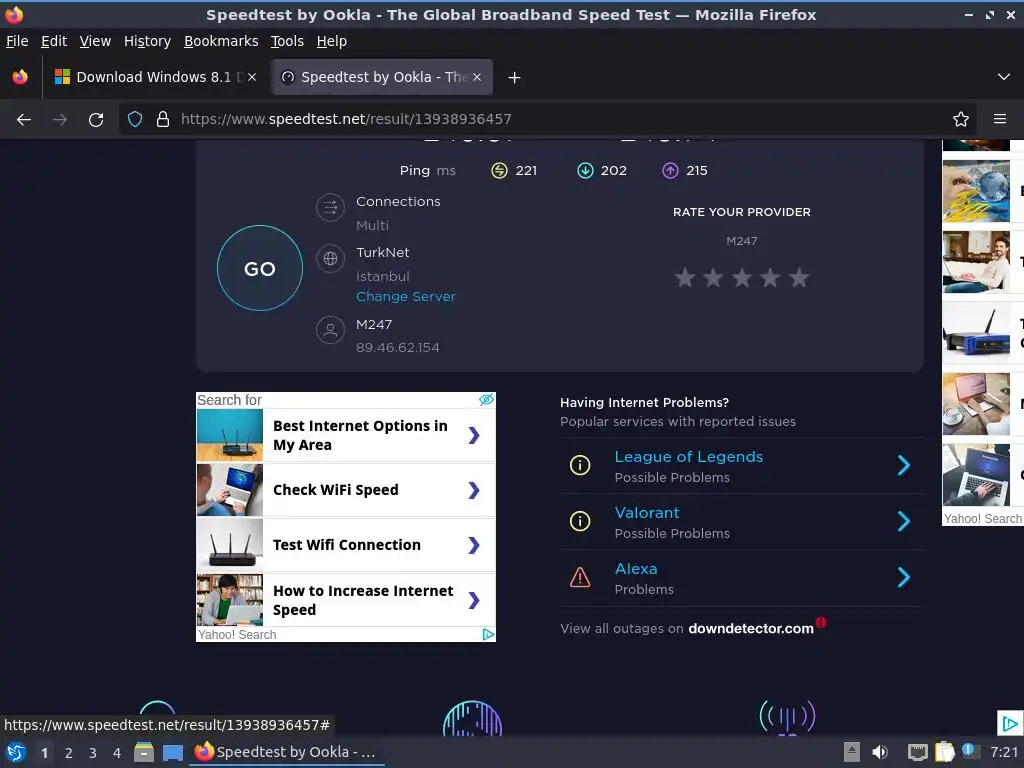Click the Connections mode icon
The height and width of the screenshot is (768, 1024).
pos(330,208)
